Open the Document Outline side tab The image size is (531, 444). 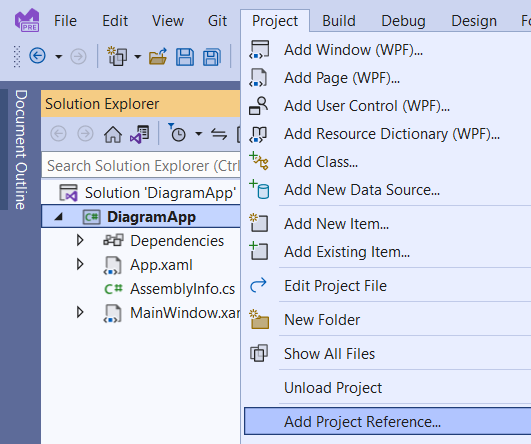tap(21, 150)
